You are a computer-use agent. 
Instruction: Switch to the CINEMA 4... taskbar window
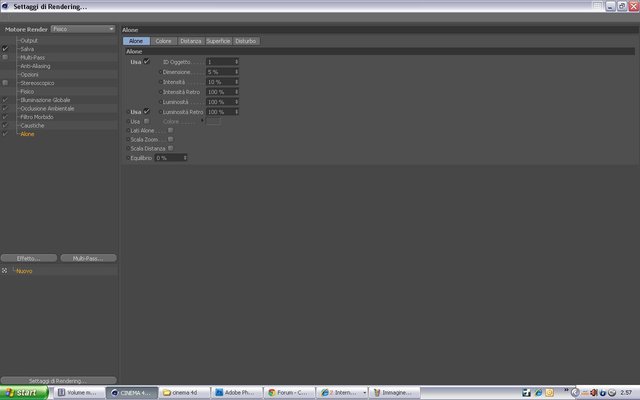[132, 393]
